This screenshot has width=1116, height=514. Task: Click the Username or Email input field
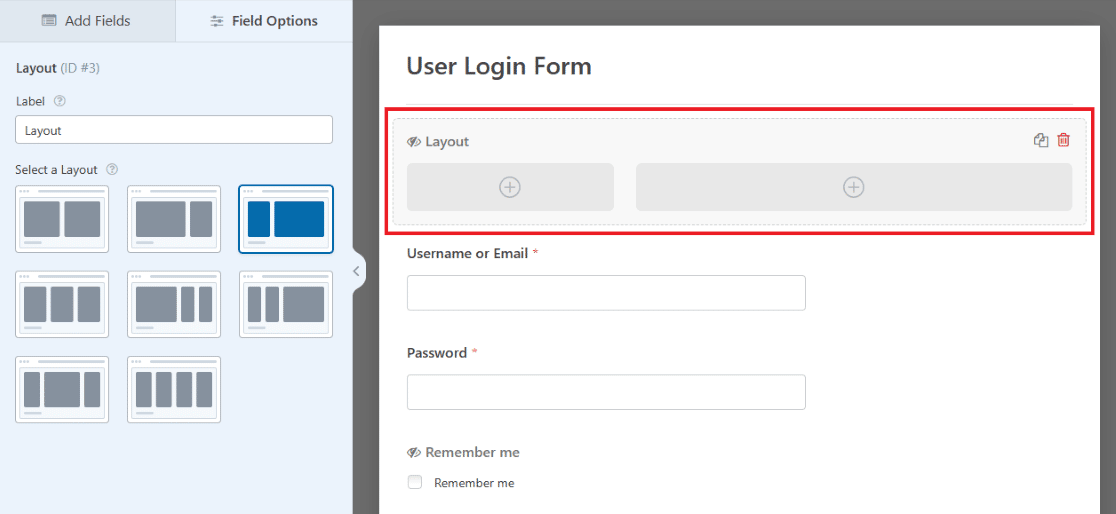[x=606, y=293]
